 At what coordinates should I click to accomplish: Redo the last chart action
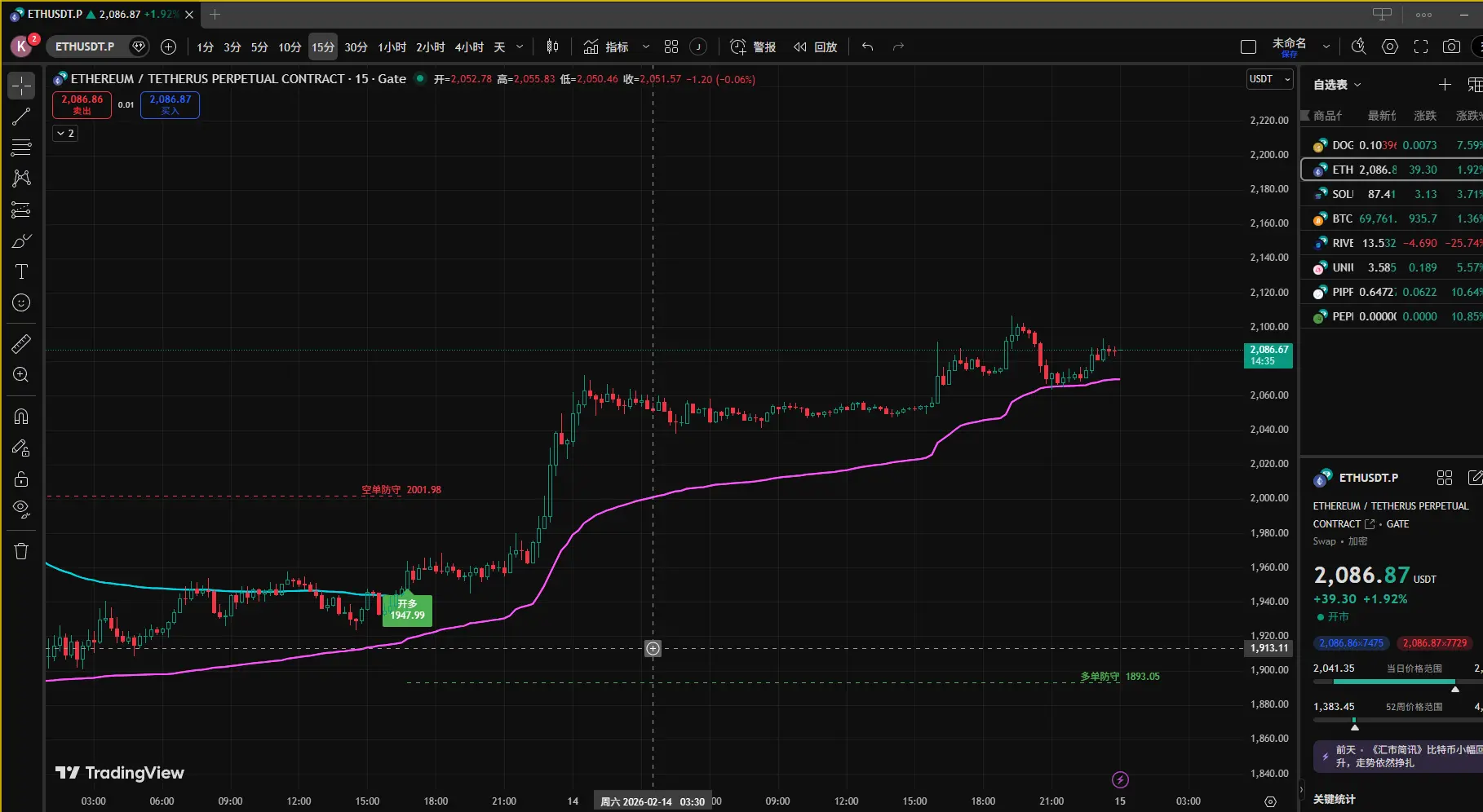(898, 46)
